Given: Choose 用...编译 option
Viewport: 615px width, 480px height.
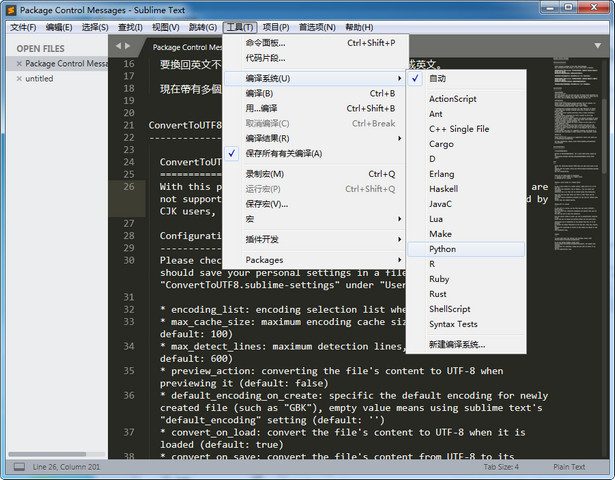Looking at the screenshot, I should pos(315,108).
